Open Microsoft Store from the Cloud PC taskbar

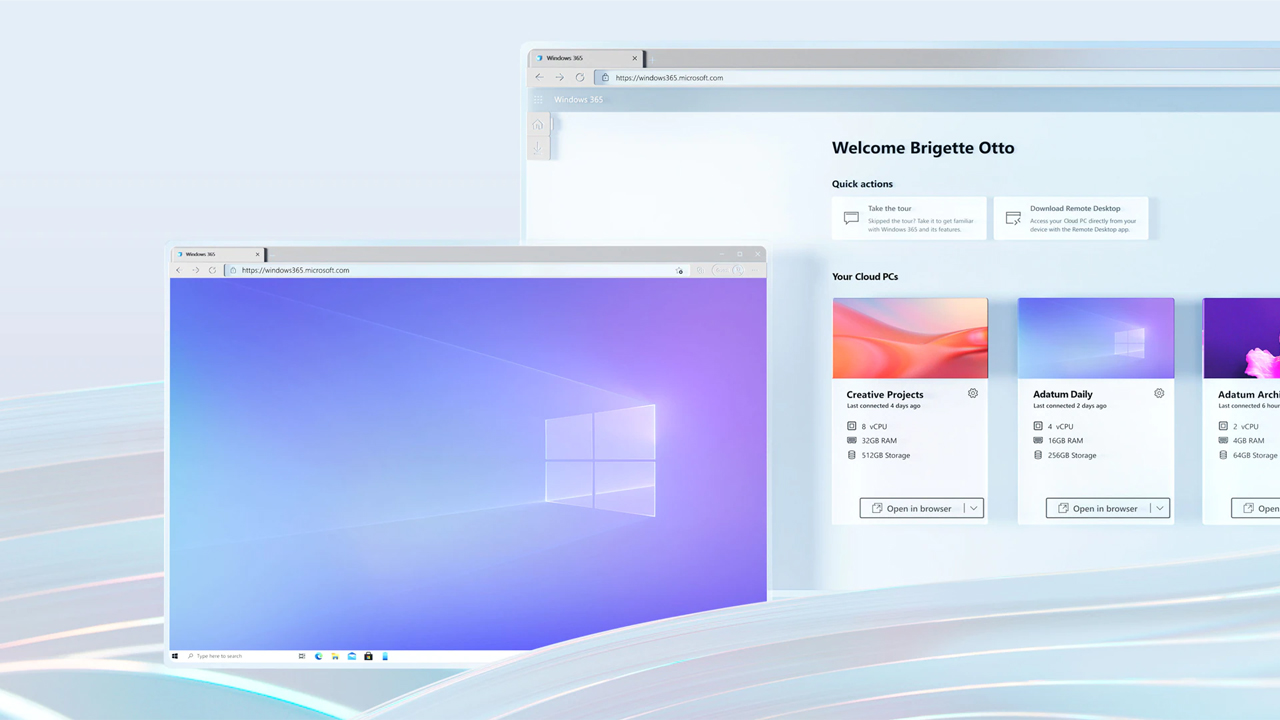pyautogui.click(x=368, y=656)
